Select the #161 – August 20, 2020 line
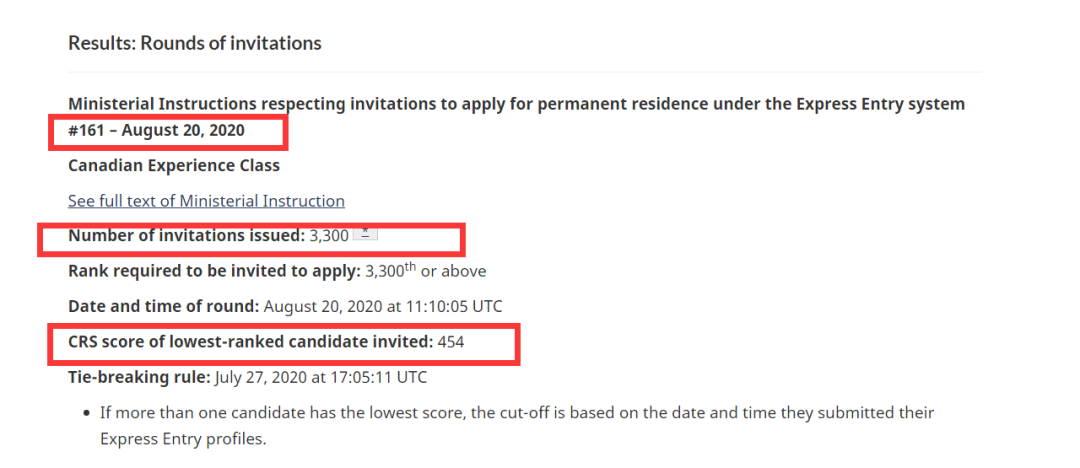This screenshot has width=1080, height=468. pyautogui.click(x=156, y=130)
